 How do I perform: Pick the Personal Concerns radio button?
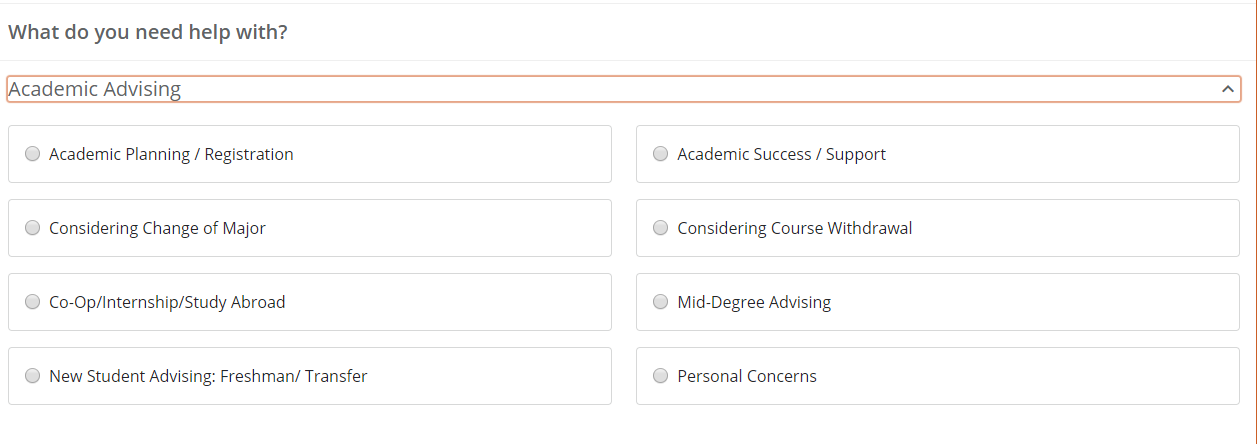(660, 376)
